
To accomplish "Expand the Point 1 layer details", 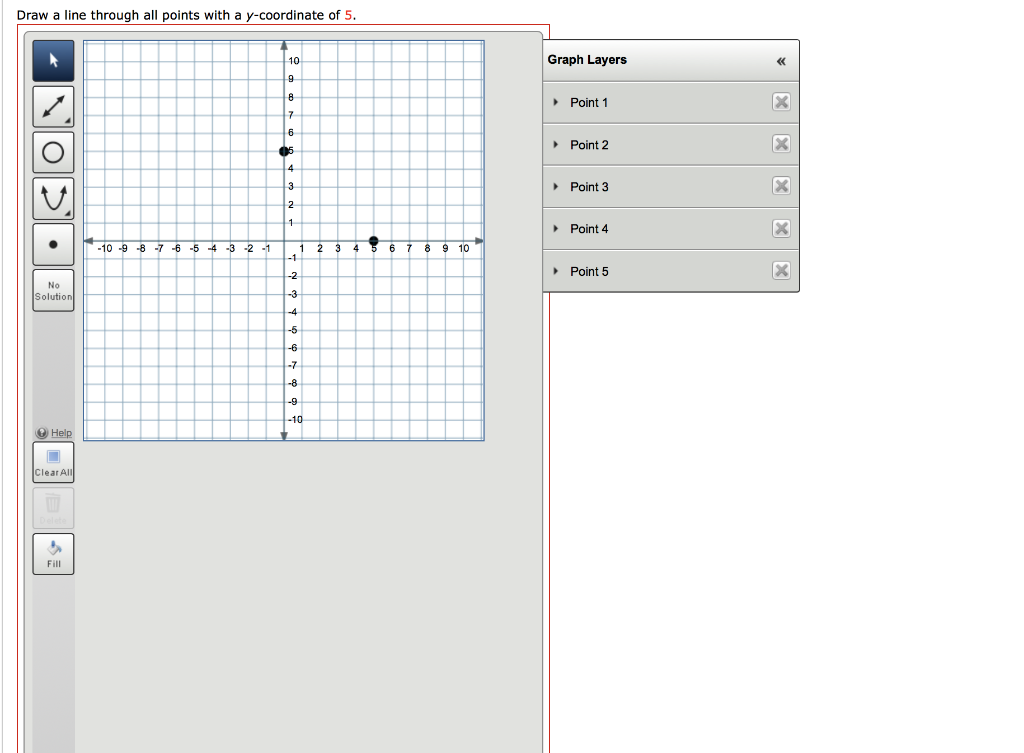I will pos(557,102).
